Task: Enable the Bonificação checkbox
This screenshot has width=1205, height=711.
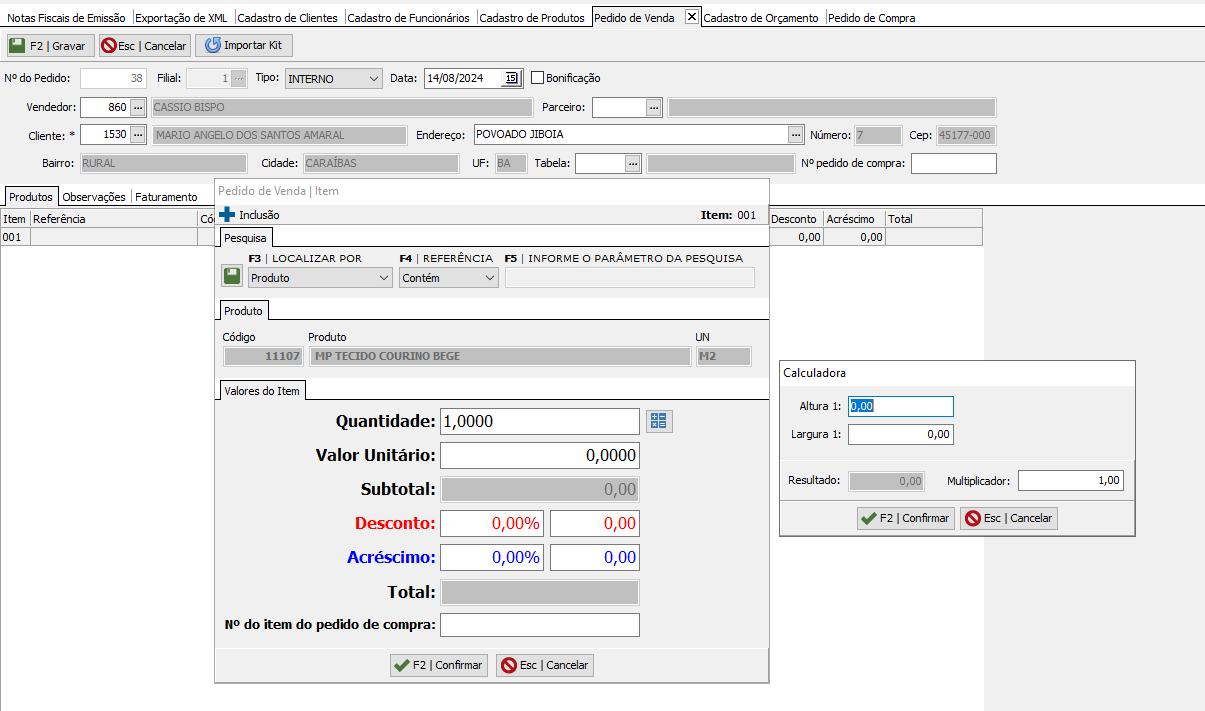Action: click(x=537, y=78)
